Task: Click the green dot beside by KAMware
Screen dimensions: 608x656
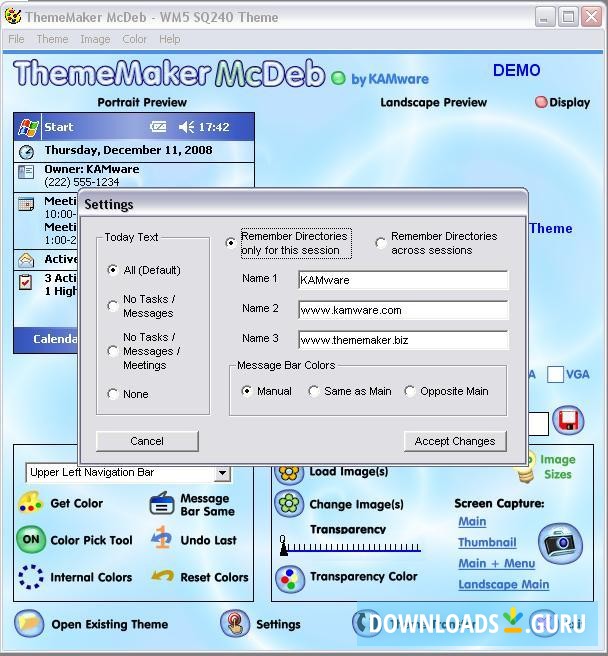Action: pyautogui.click(x=338, y=78)
